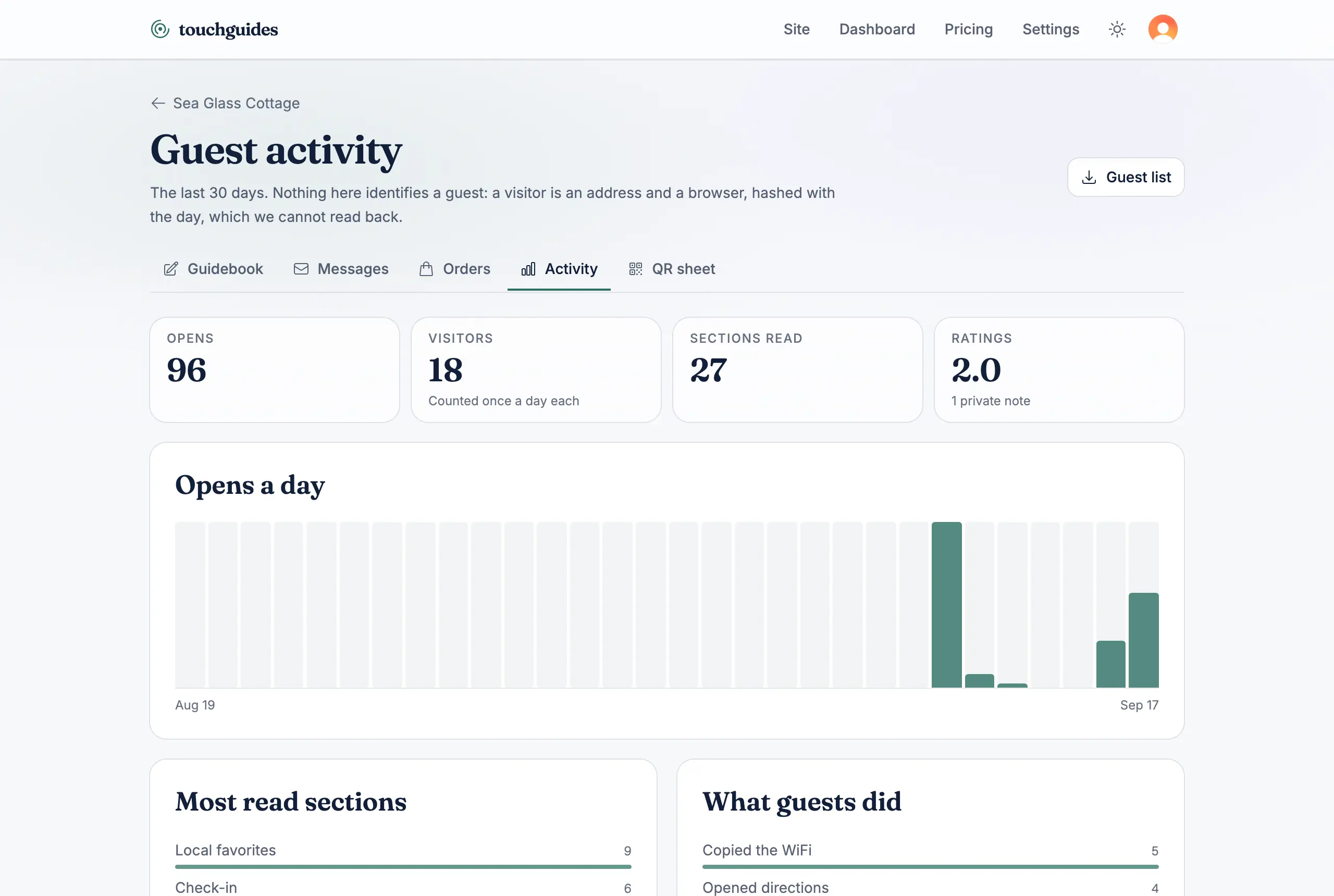
Task: Switch to the QR sheet tab
Action: pos(672,269)
